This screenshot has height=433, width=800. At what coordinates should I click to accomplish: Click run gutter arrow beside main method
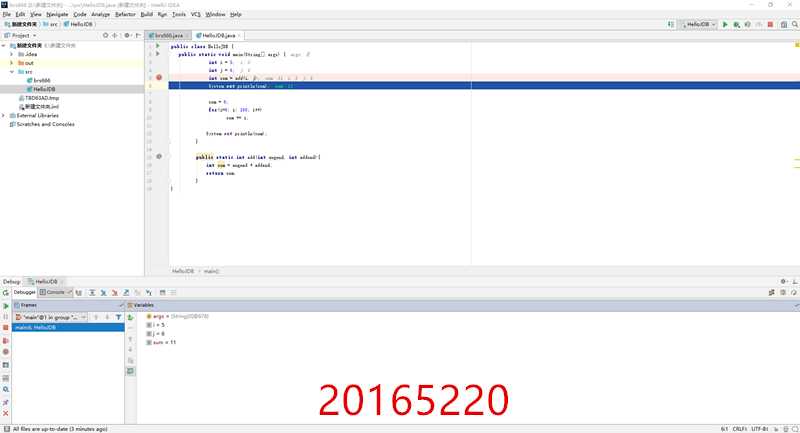click(x=158, y=54)
